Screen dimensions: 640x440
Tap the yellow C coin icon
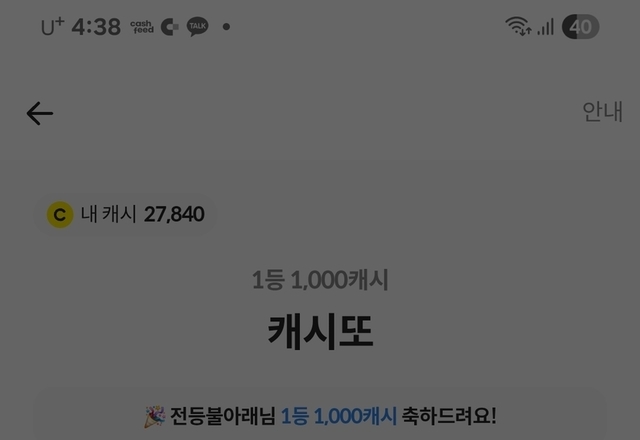click(x=60, y=214)
